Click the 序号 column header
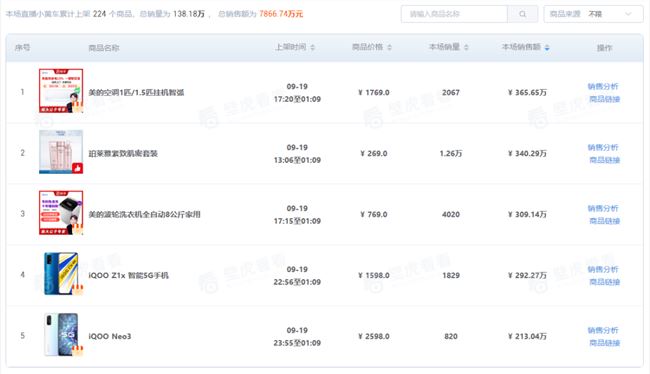This screenshot has height=374, width=650. 22,48
